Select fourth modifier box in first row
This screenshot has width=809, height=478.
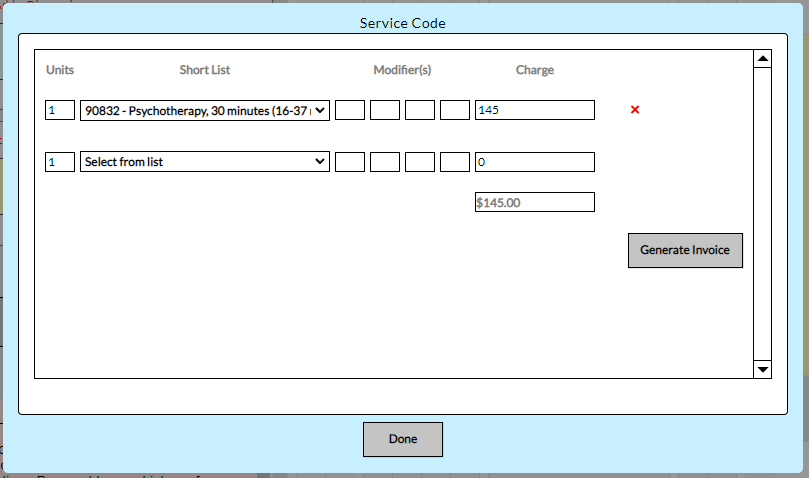click(x=455, y=111)
